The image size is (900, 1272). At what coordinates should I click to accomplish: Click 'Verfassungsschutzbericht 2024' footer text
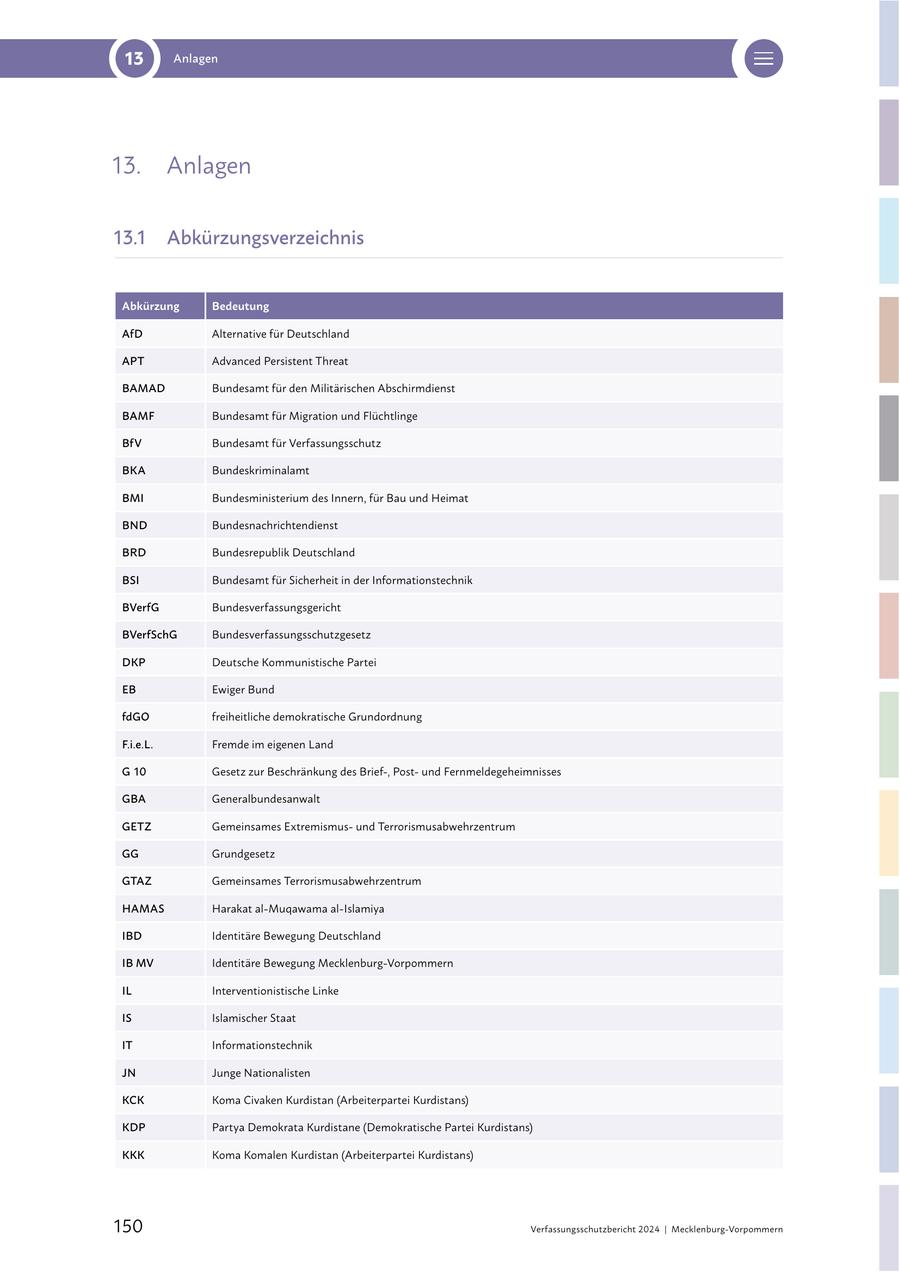coord(595,1229)
